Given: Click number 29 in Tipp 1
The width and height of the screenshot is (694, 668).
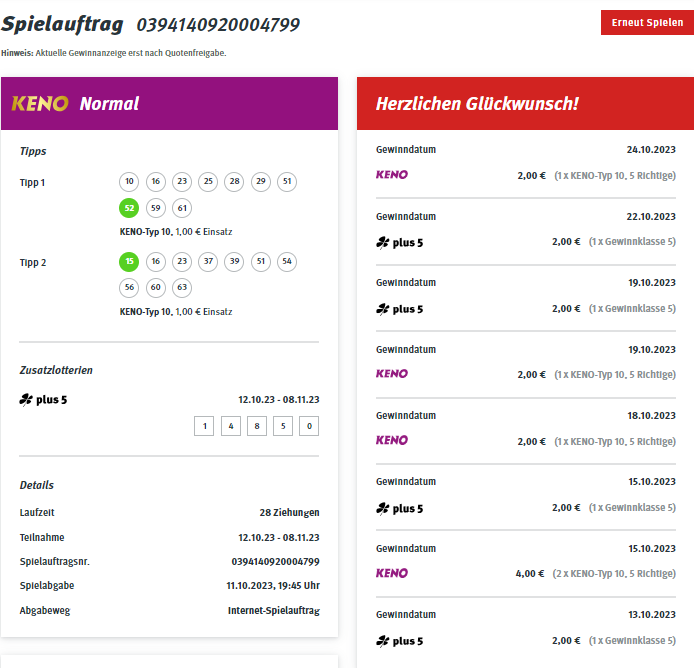Looking at the screenshot, I should (261, 181).
